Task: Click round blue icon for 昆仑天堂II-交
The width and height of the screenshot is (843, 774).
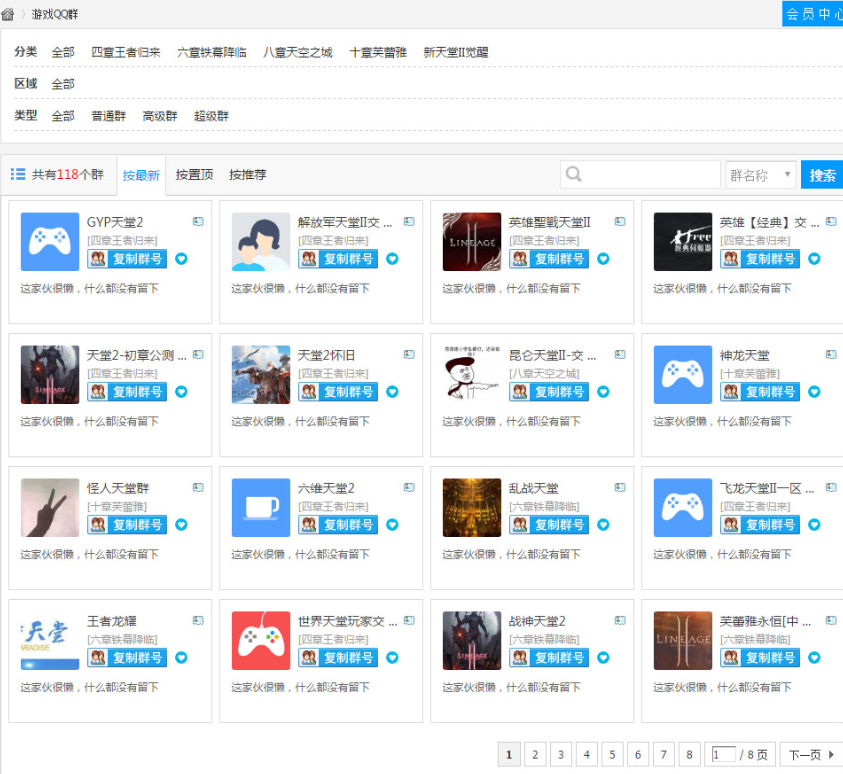Action: coord(603,392)
